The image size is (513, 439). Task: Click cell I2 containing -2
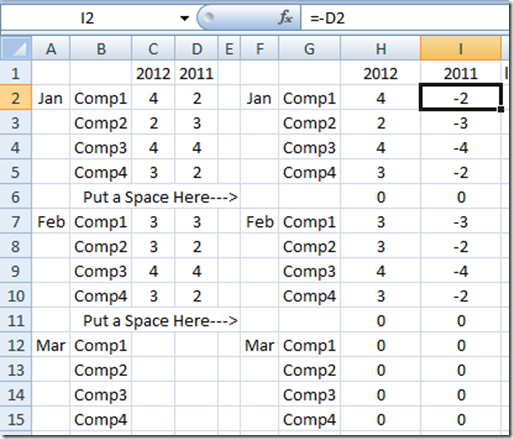coord(461,98)
